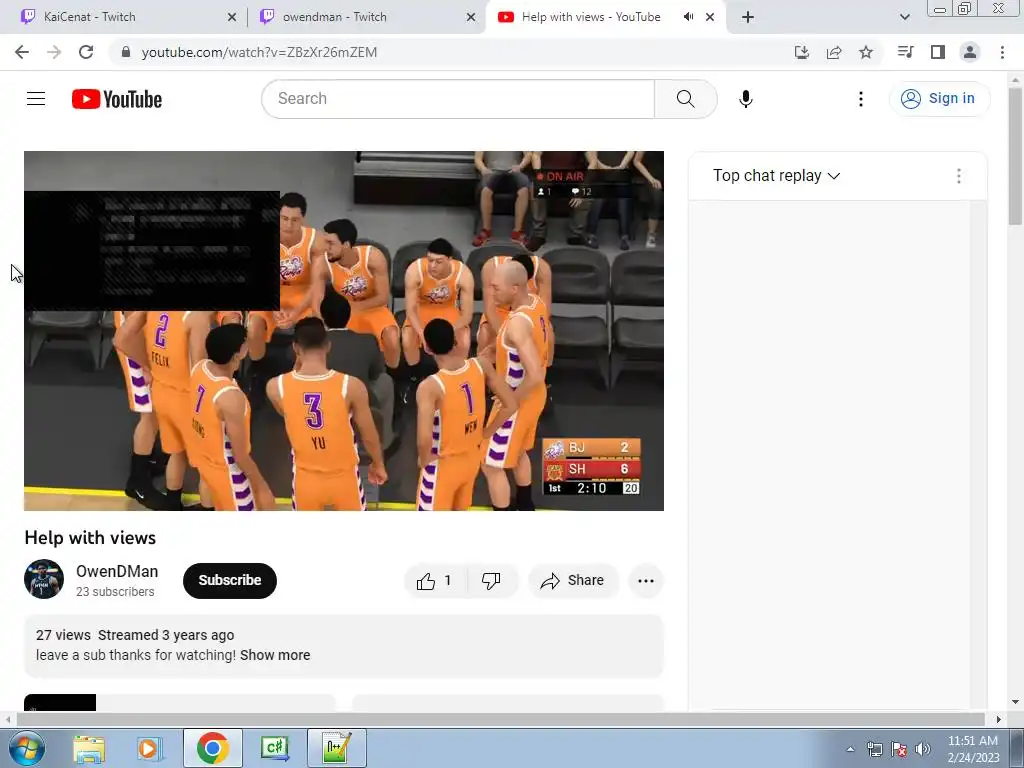Share this page from address bar
Screen dimensions: 1024x768
834,52
